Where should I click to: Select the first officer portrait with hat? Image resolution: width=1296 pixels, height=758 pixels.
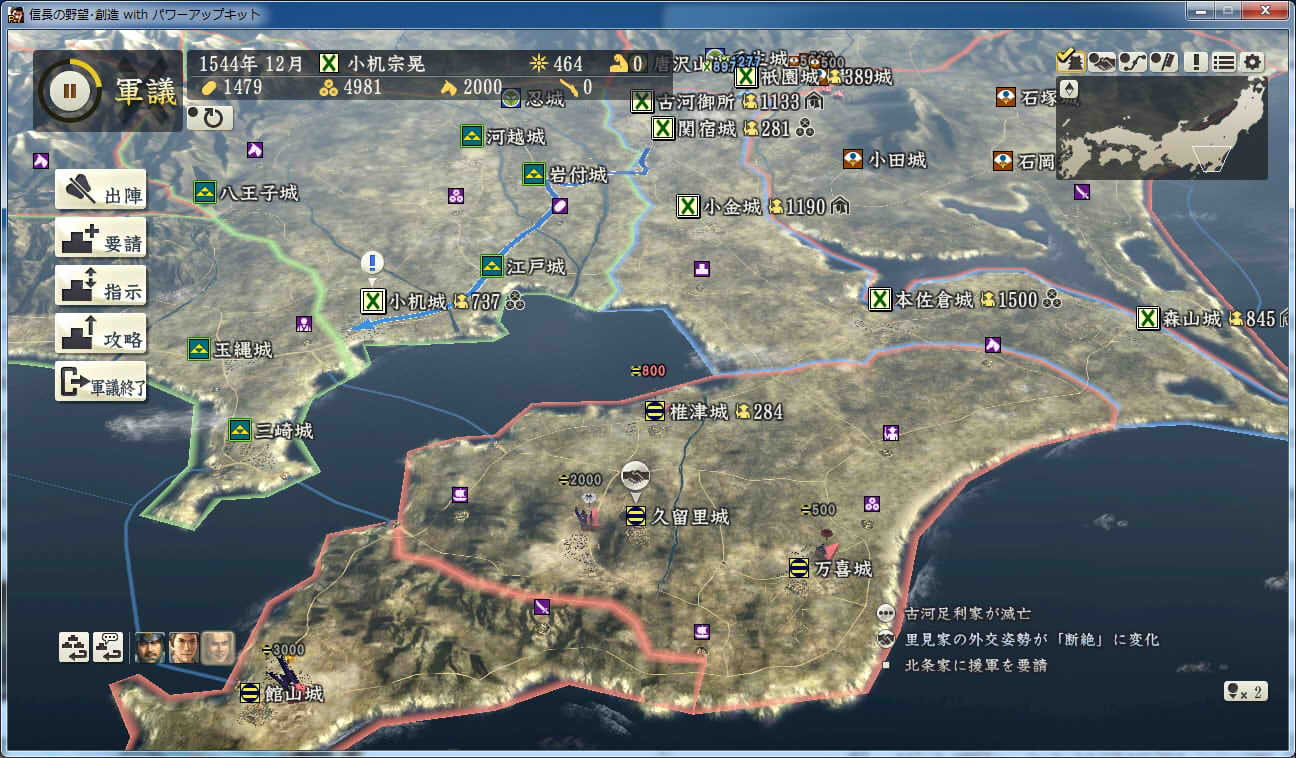pos(150,647)
